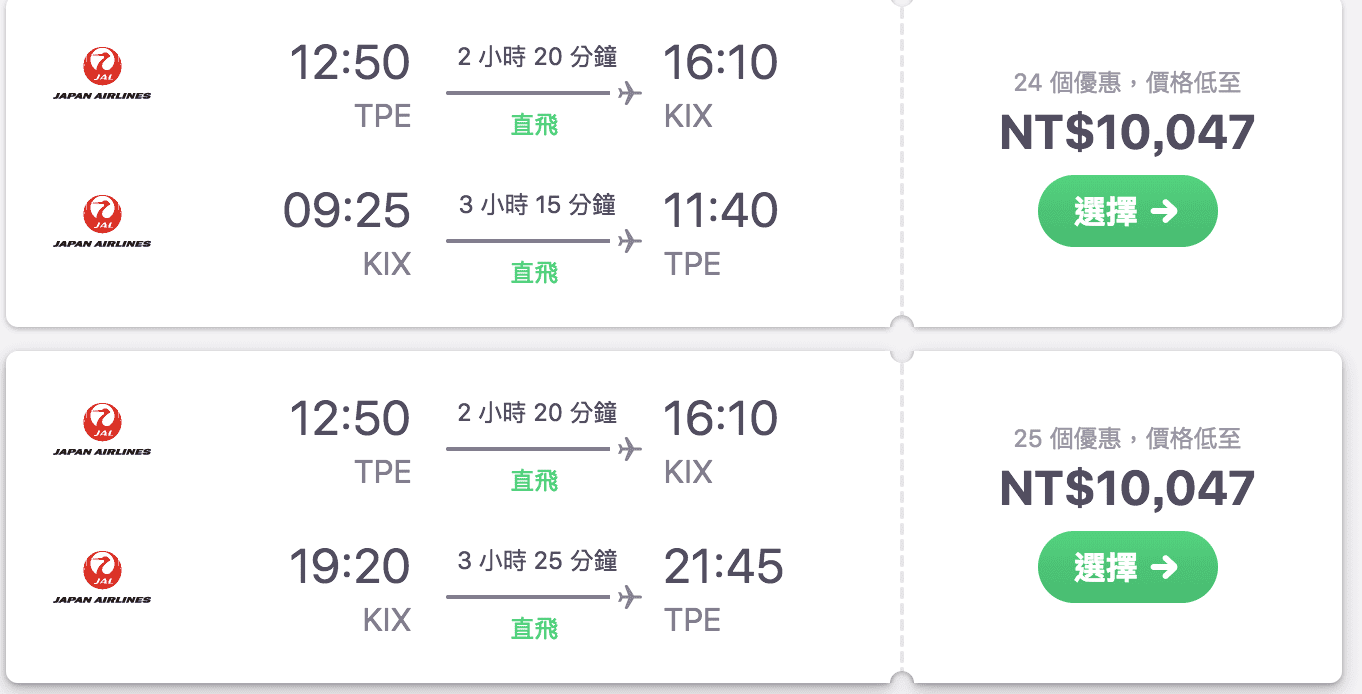Click 19:20 departure time from KIX
The width and height of the screenshot is (1362, 694).
pos(349,567)
